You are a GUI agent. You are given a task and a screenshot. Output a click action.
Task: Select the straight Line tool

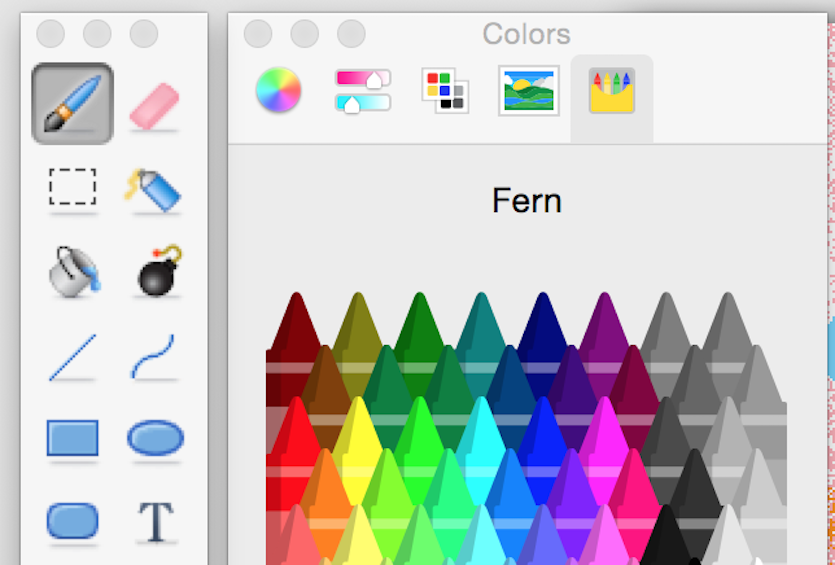73,357
